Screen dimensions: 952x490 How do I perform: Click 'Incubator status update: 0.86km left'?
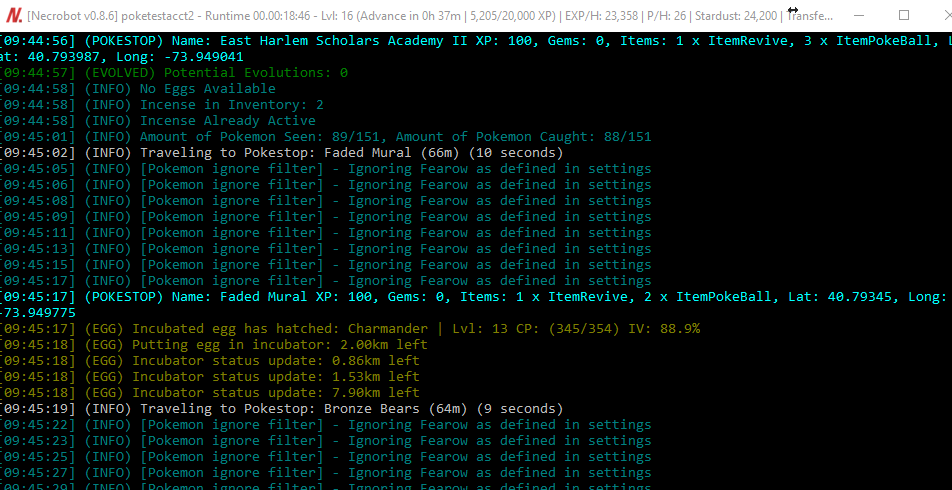210,361
